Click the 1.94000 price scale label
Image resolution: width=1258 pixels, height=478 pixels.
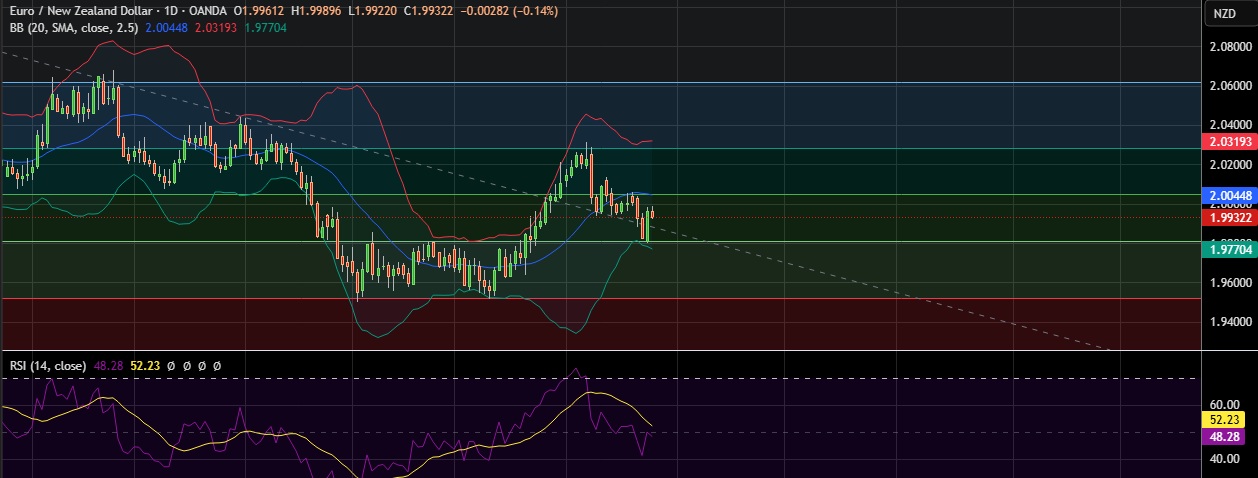(x=1230, y=322)
